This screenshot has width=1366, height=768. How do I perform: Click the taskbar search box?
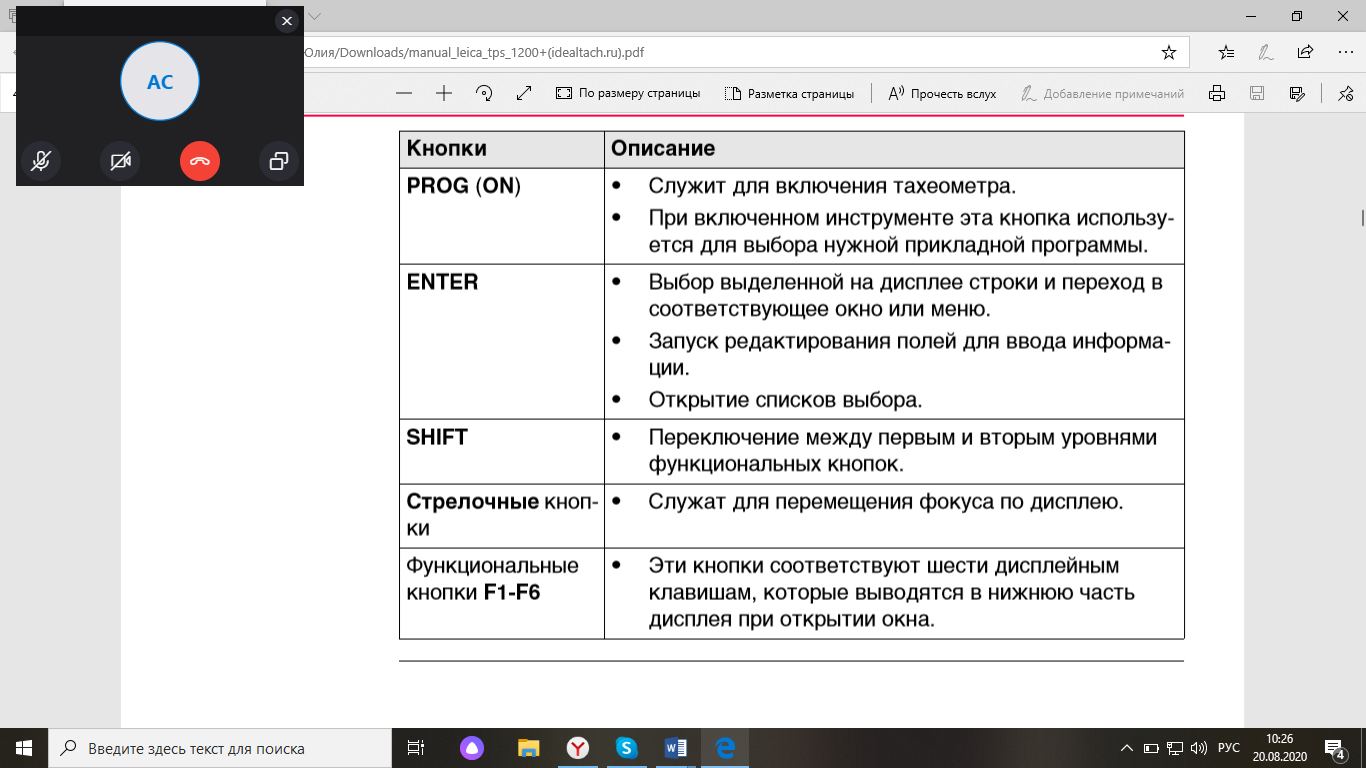[x=220, y=748]
